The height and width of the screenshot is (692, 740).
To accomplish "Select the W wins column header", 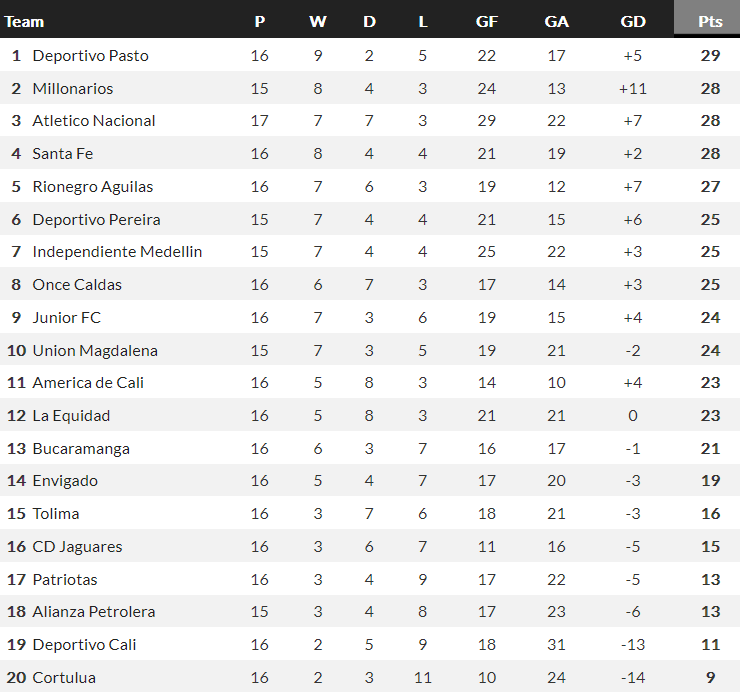I will click(318, 21).
